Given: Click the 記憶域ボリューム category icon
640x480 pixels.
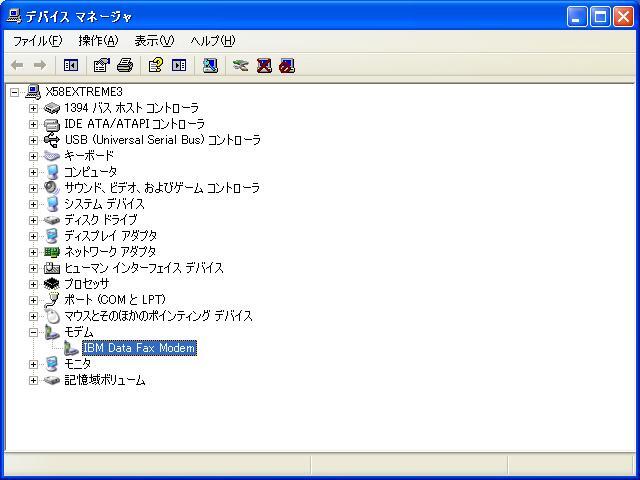Looking at the screenshot, I should coord(51,380).
